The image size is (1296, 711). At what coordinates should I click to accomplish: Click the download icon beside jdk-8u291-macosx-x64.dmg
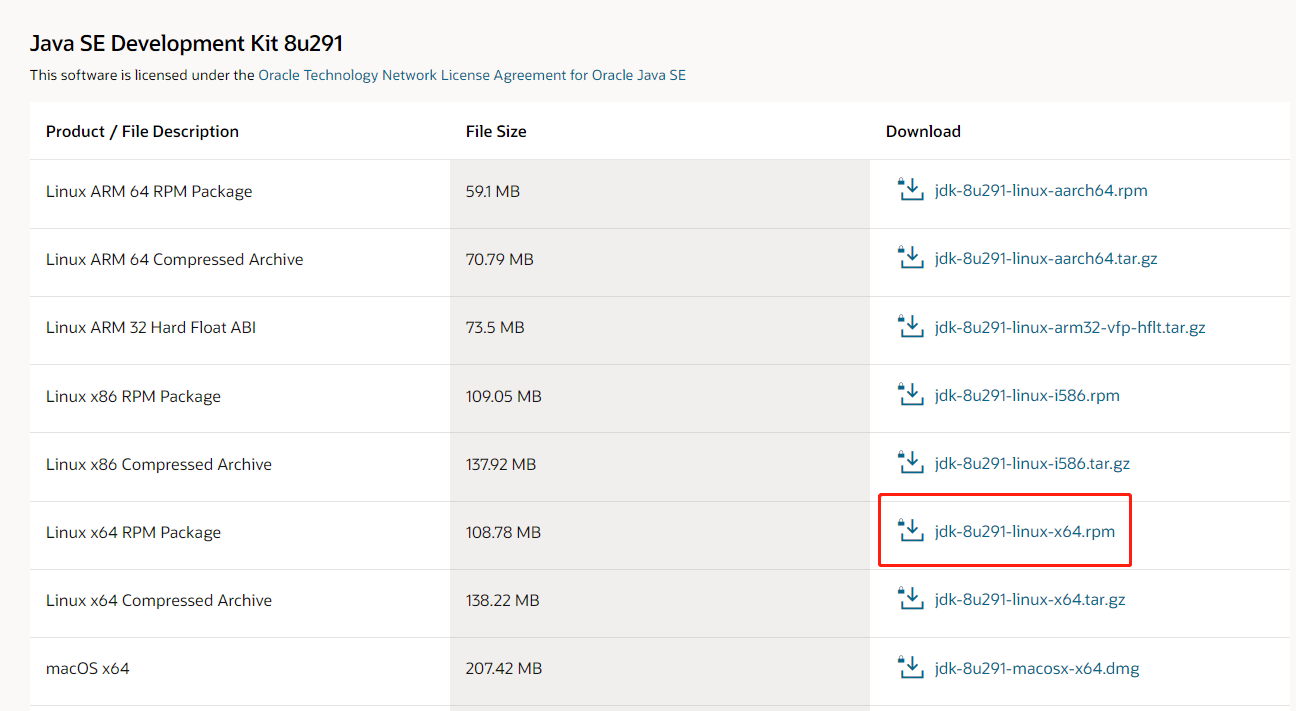pyautogui.click(x=910, y=667)
